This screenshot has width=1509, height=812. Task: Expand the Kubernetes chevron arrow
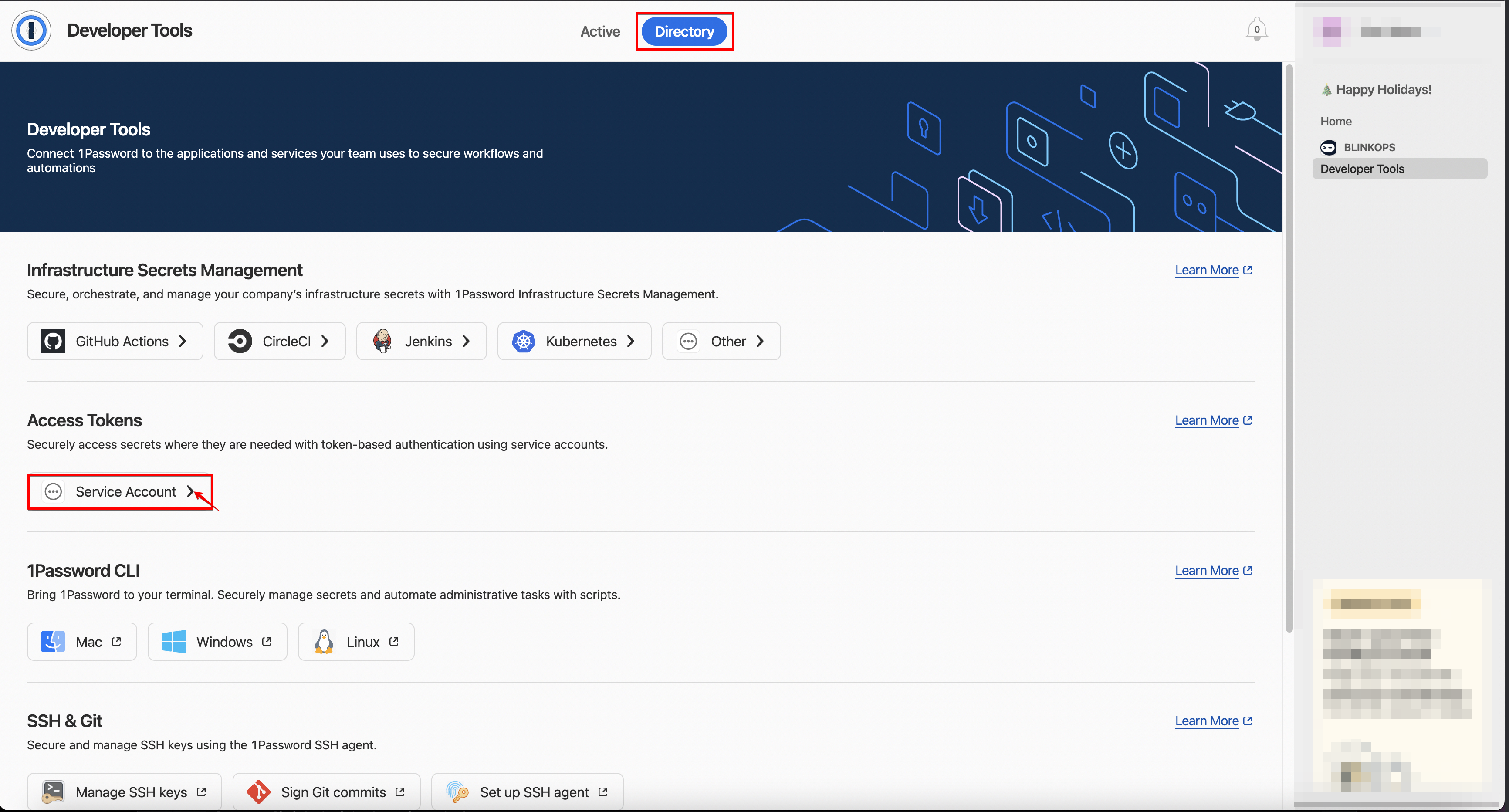coord(631,341)
